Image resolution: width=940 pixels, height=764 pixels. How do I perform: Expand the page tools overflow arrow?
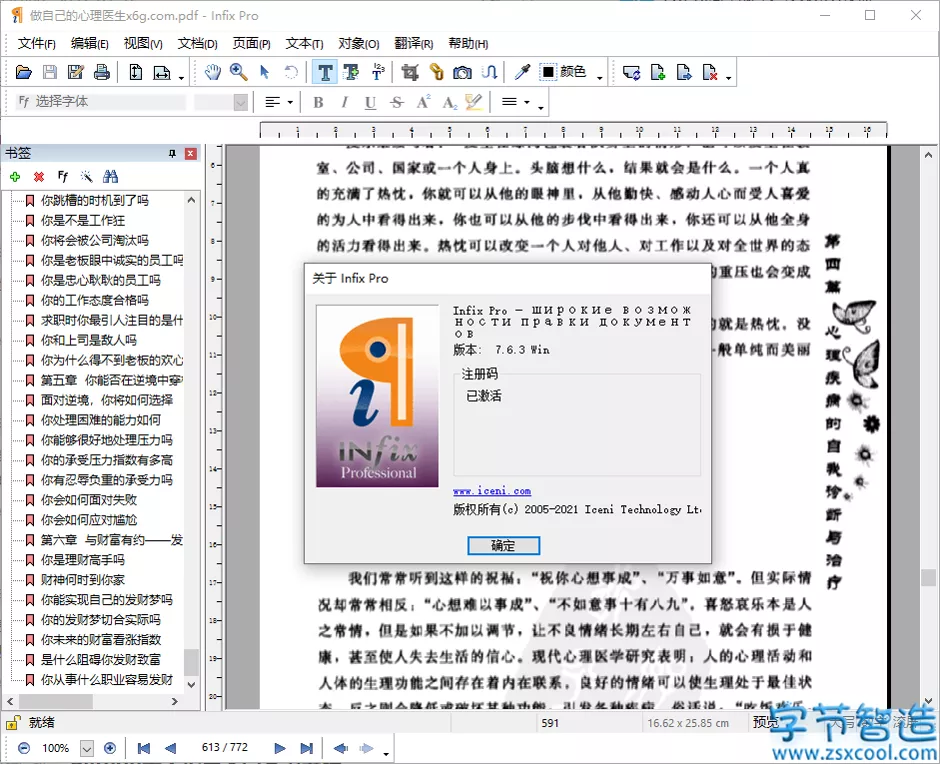click(x=728, y=77)
